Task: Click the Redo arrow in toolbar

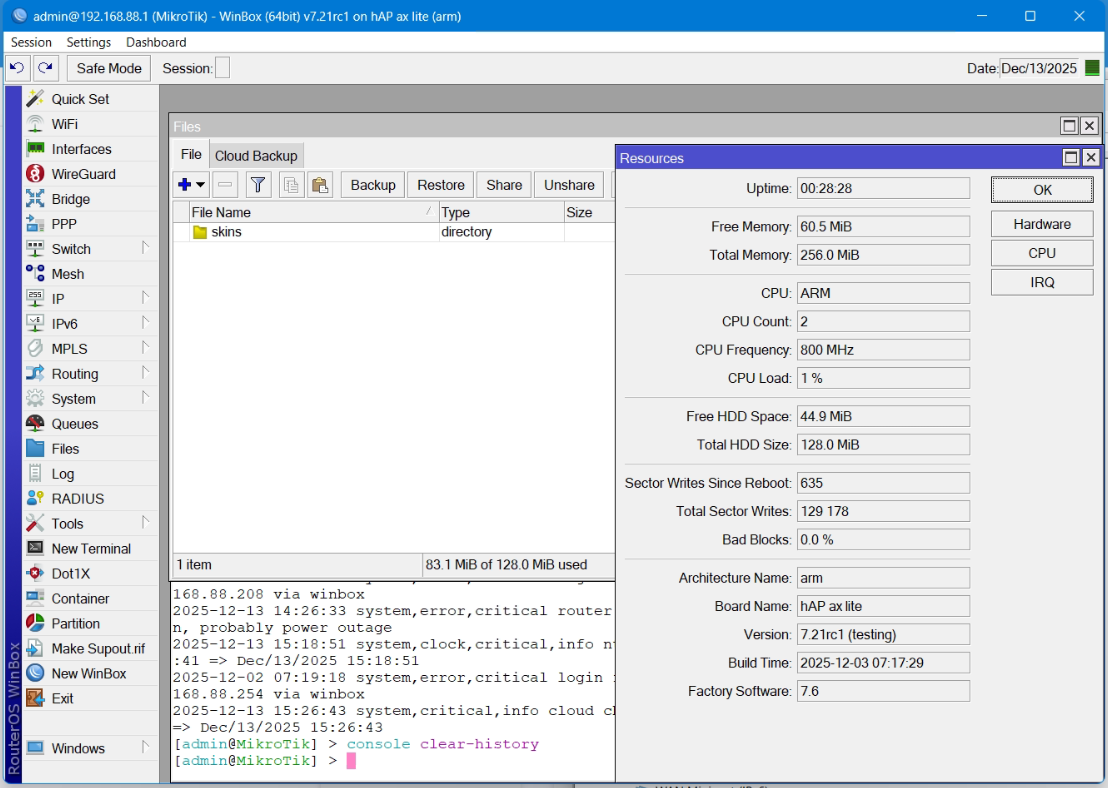Action: click(45, 68)
